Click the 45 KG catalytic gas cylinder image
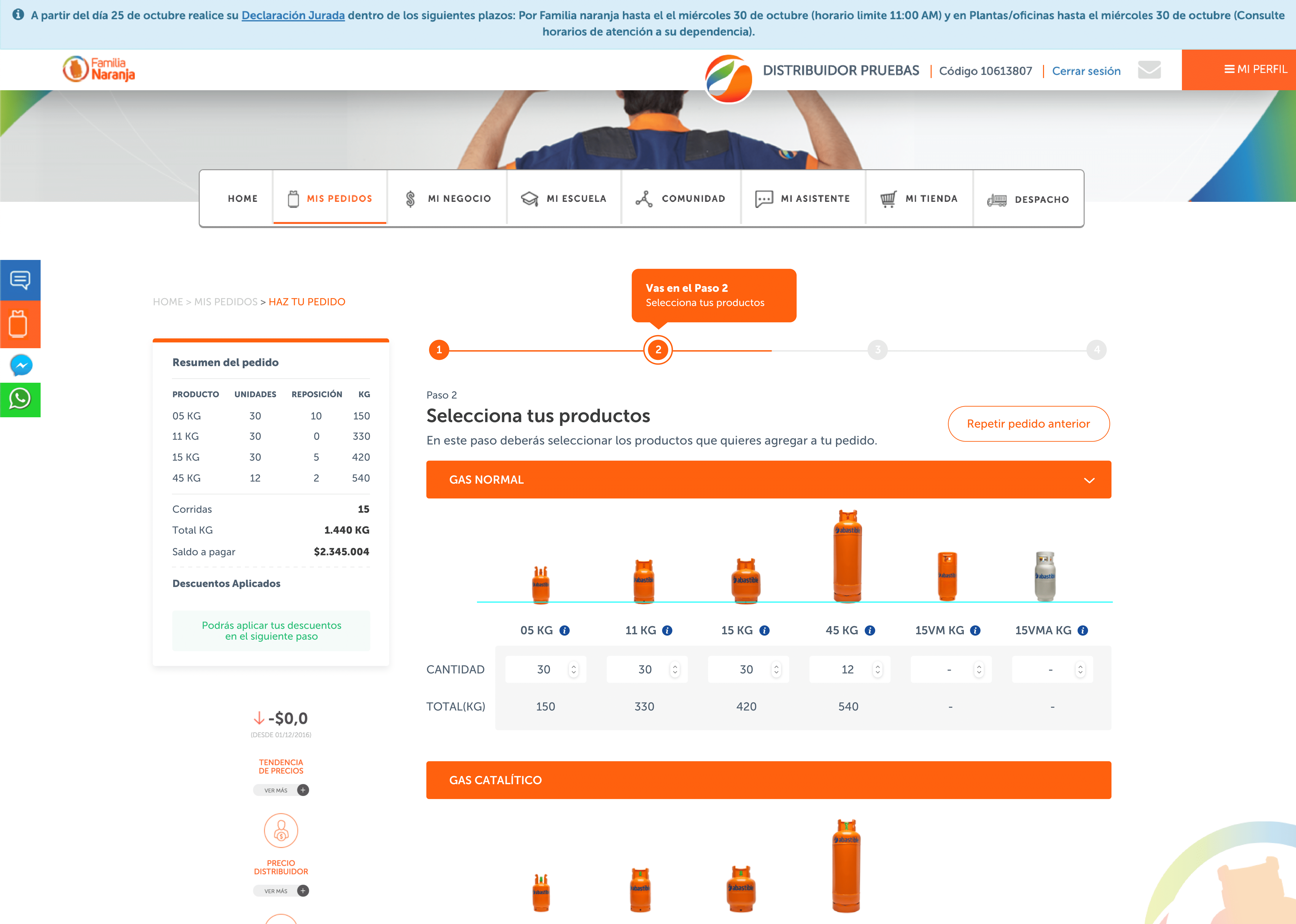Viewport: 1296px width, 924px height. point(846,866)
